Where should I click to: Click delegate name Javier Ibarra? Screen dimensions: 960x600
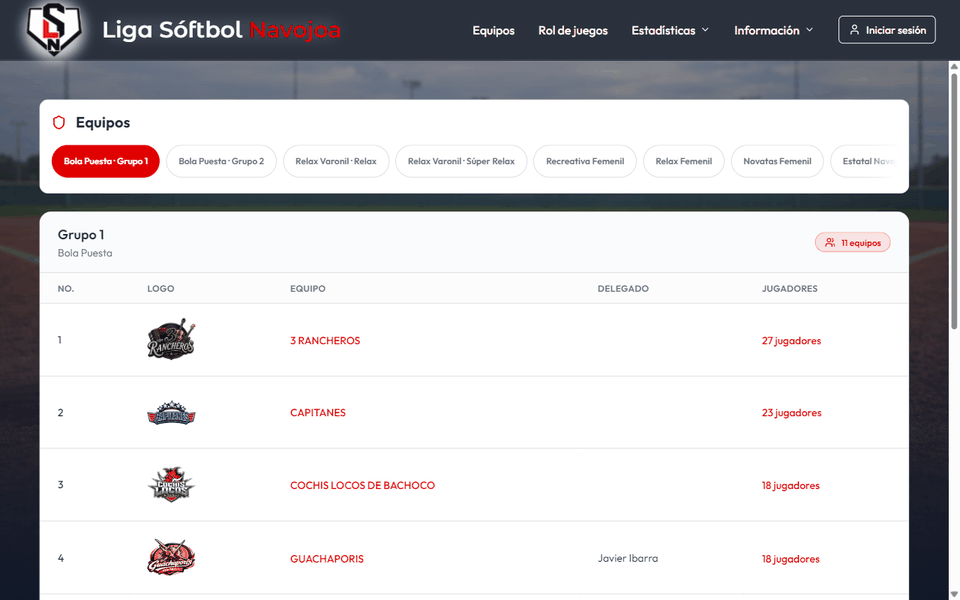(628, 558)
